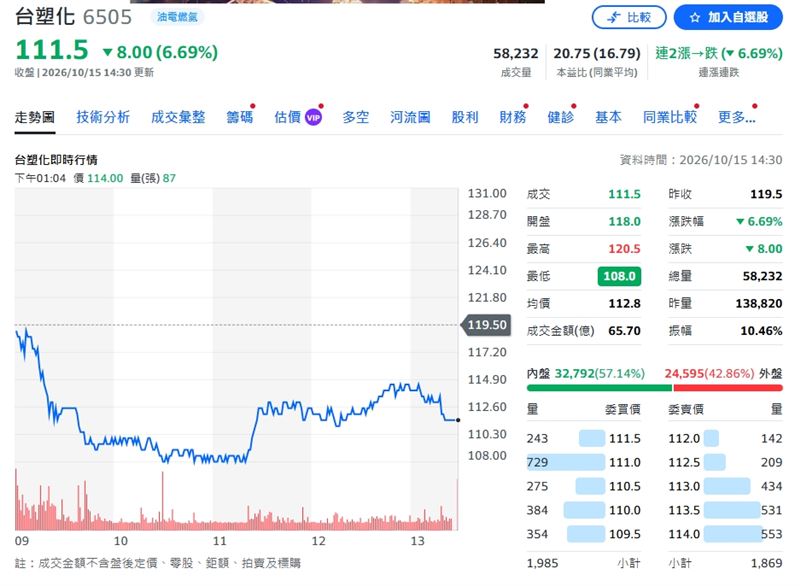
Task: Switch to the 技術分析 tab
Action: coord(103,117)
